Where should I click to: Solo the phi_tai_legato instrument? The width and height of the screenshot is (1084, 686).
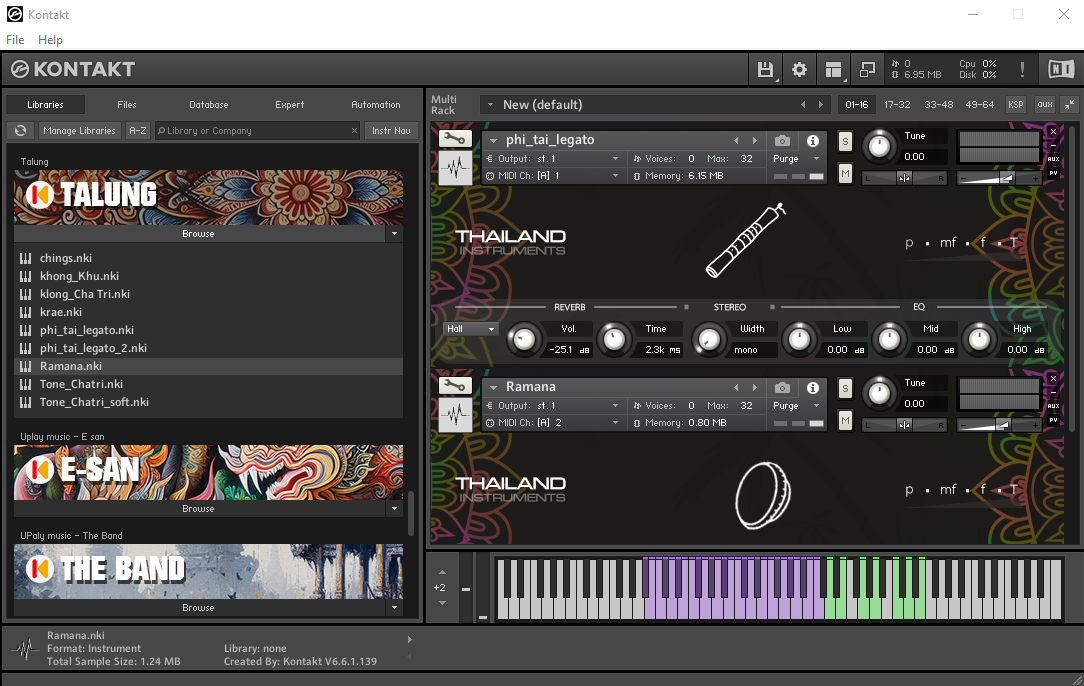pyautogui.click(x=845, y=141)
